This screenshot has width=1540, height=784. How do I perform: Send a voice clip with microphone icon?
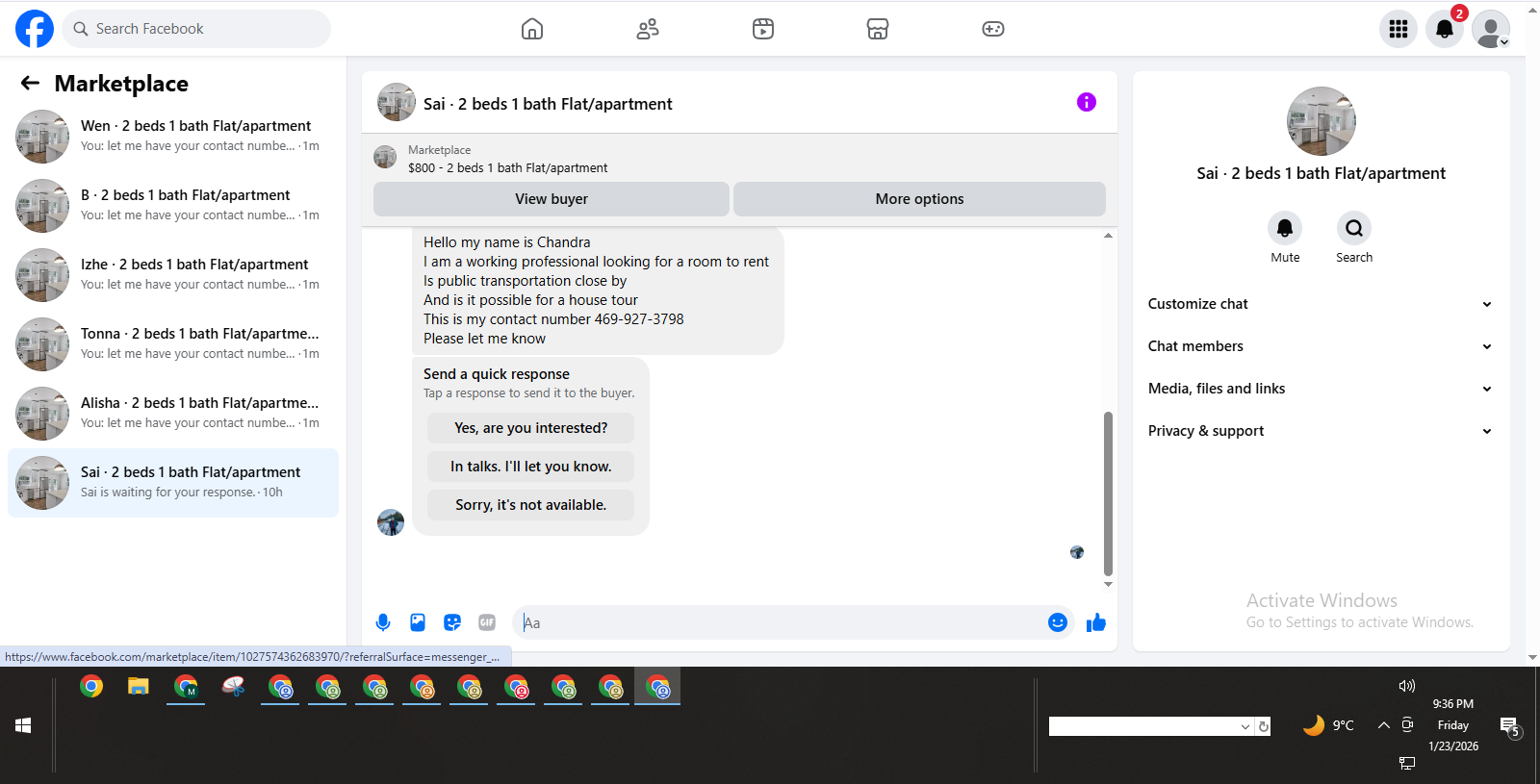click(383, 622)
